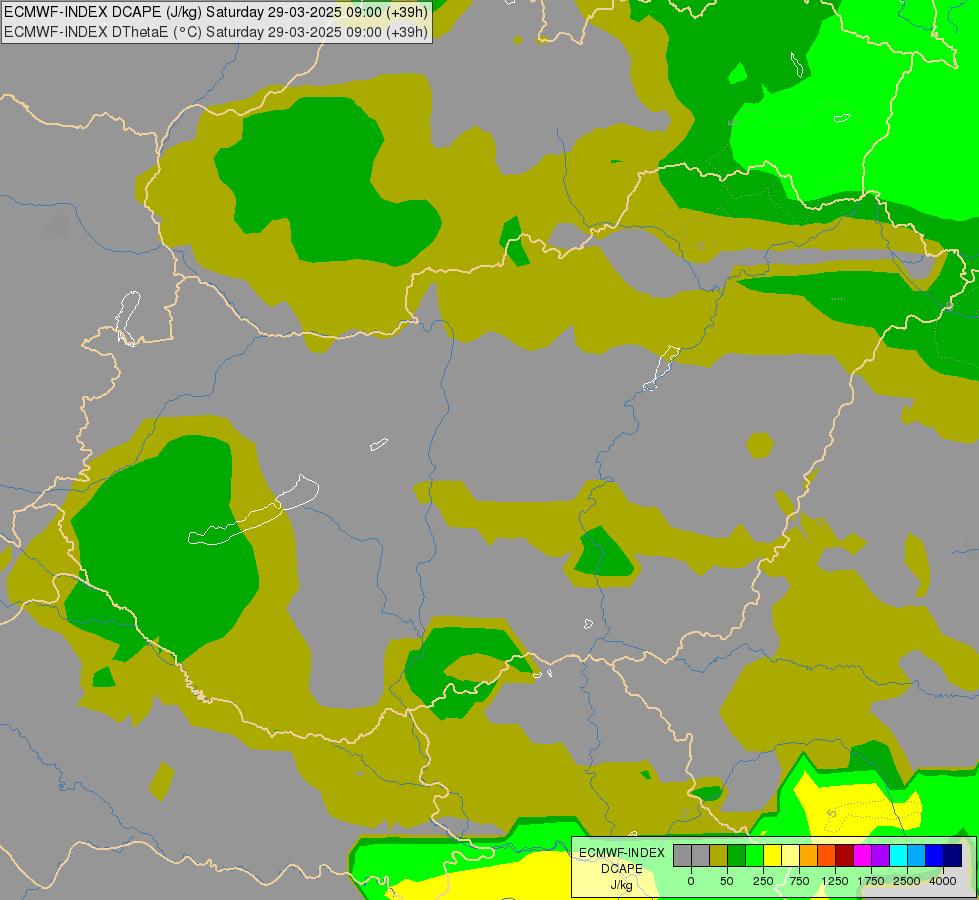Click the magenta legend swatch

tap(862, 855)
